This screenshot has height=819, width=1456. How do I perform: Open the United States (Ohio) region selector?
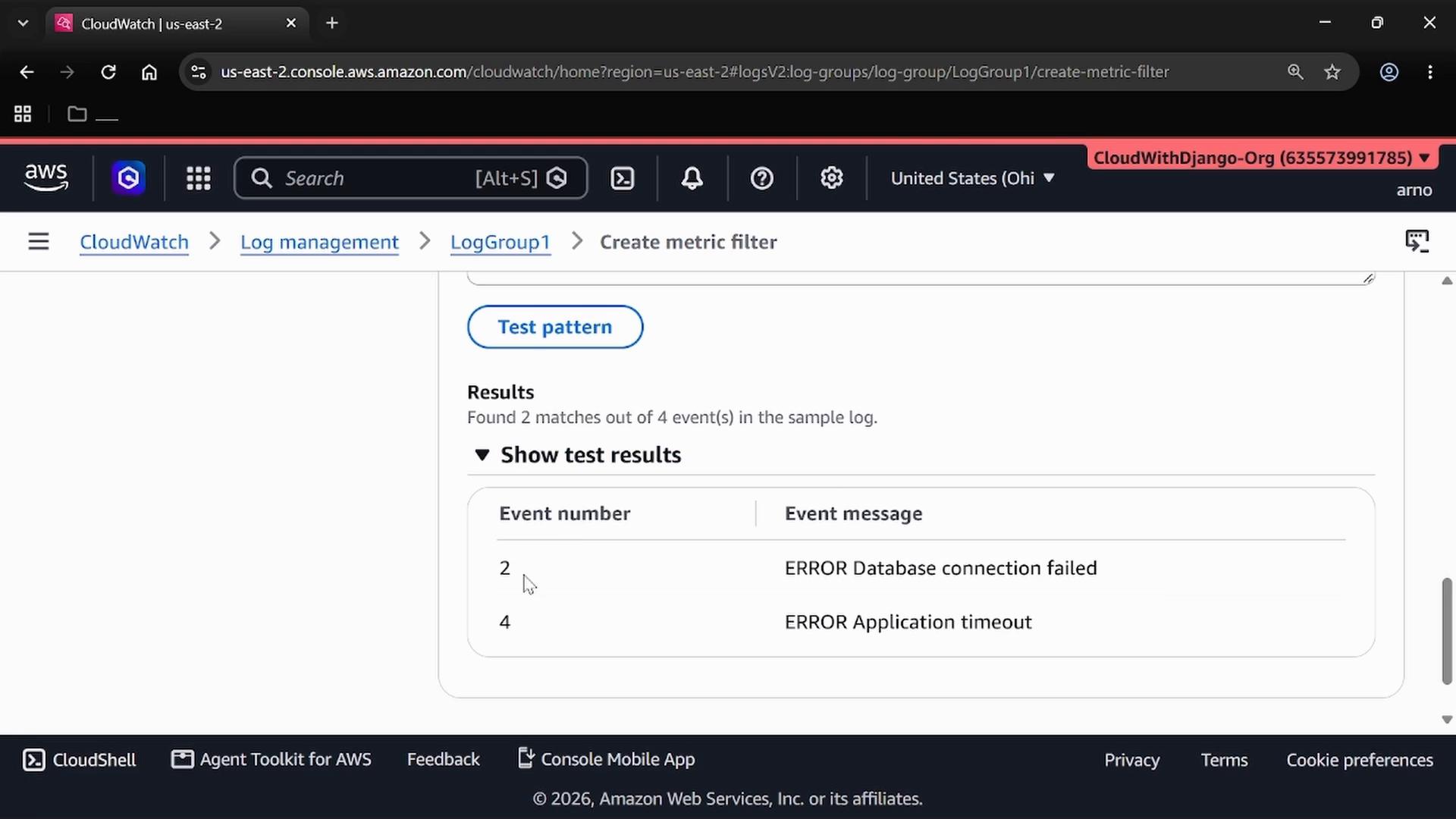click(973, 178)
